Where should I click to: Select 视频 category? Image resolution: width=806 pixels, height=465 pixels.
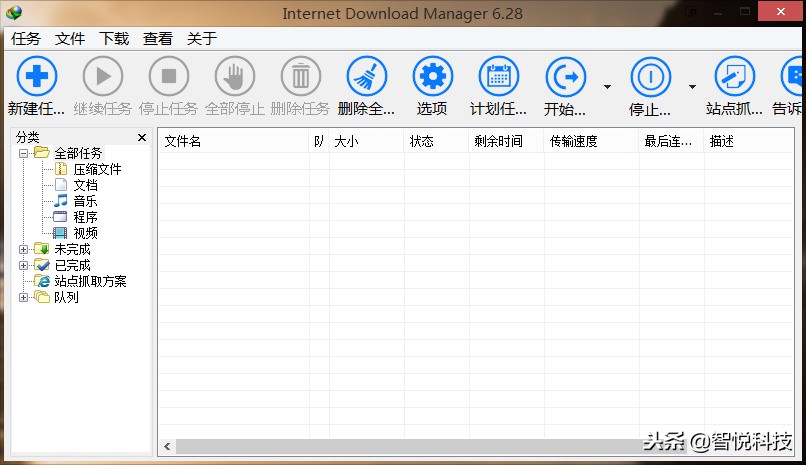[x=85, y=233]
